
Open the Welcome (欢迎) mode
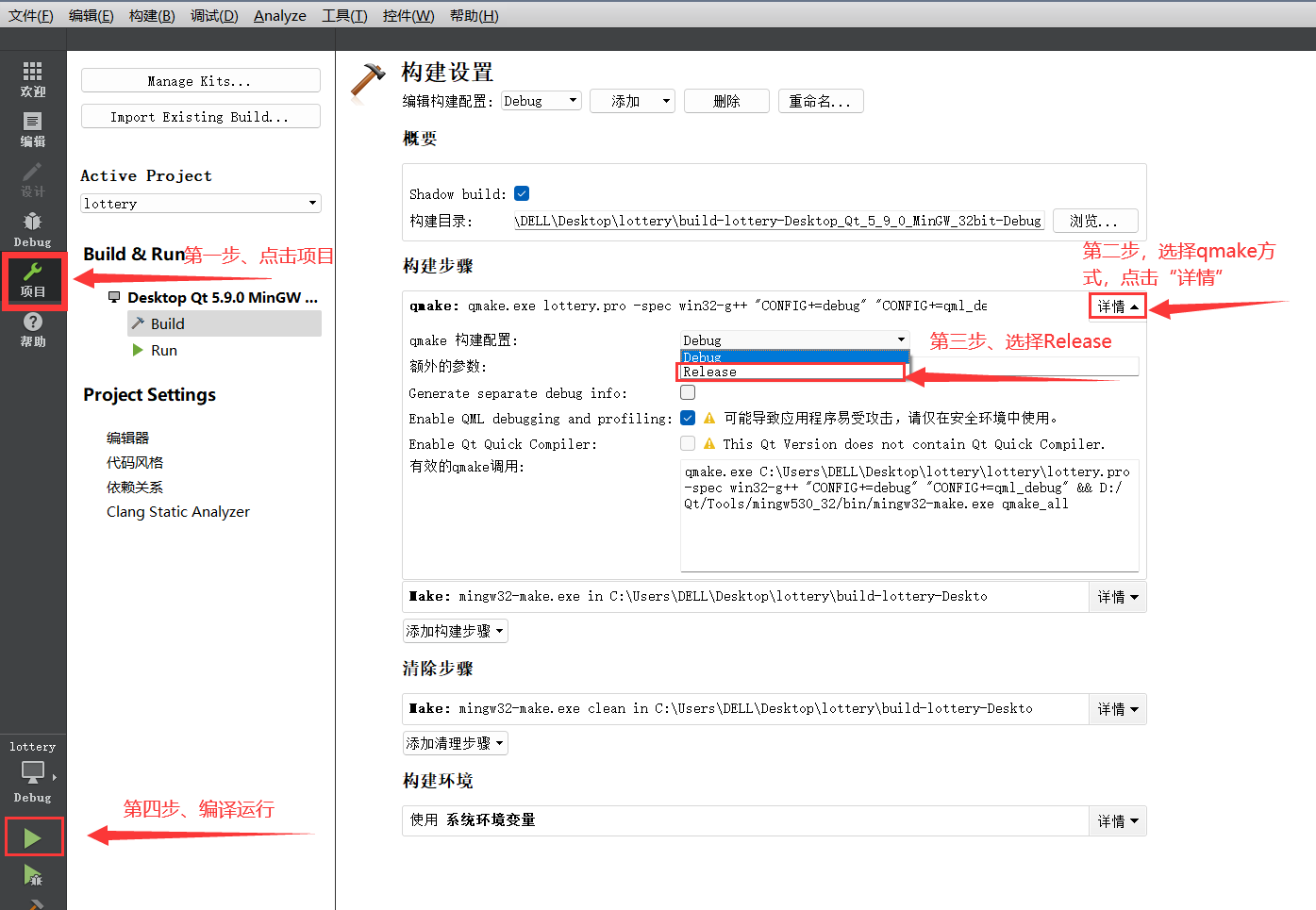click(33, 79)
